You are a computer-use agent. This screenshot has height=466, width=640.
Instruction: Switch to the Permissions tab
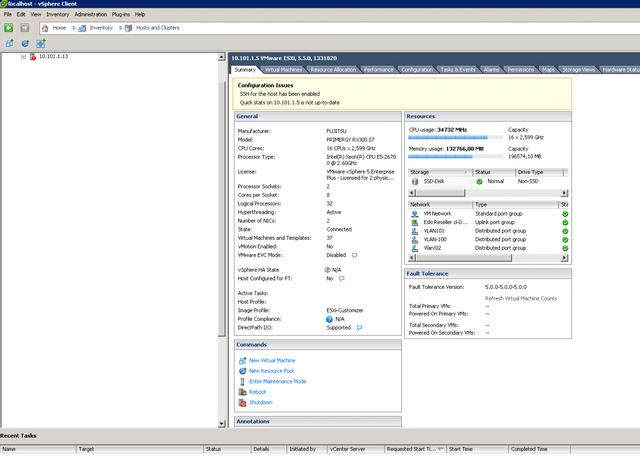coord(521,70)
